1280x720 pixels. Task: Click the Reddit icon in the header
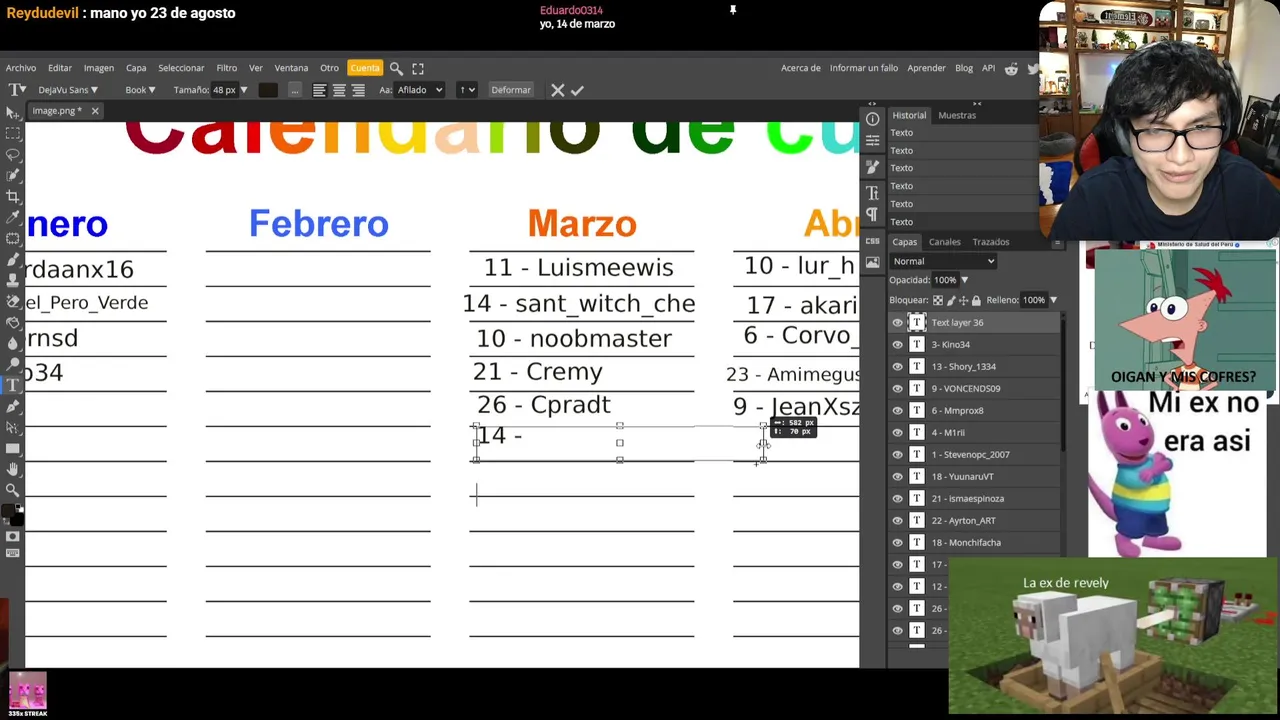tap(1011, 68)
